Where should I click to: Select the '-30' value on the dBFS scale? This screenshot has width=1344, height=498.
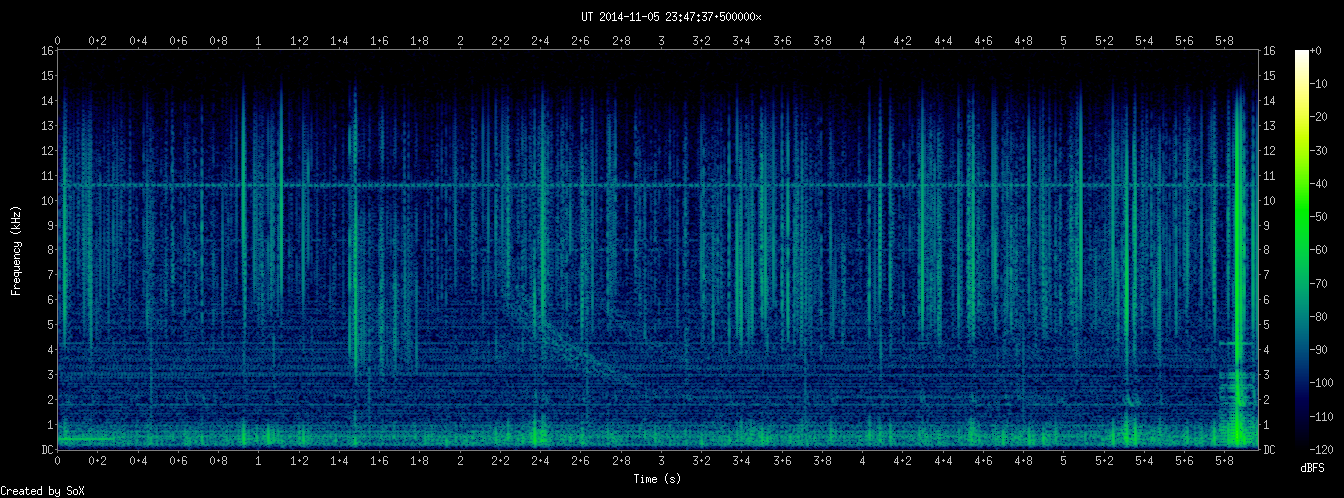pyautogui.click(x=1320, y=150)
